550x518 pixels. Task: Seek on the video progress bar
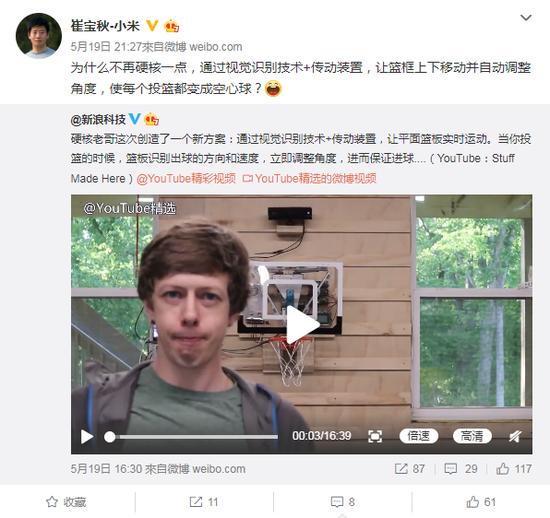coord(191,437)
